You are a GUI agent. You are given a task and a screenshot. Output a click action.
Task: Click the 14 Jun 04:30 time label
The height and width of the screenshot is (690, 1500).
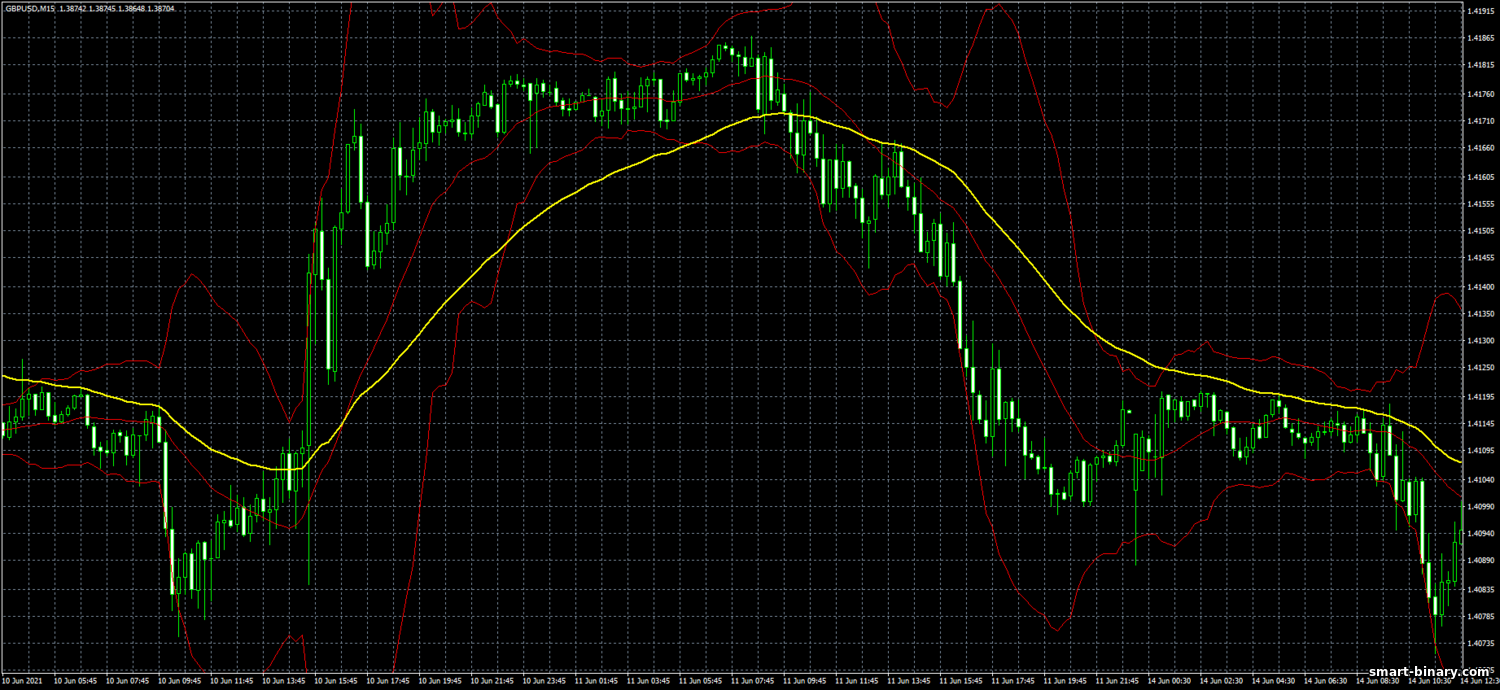click(x=1273, y=681)
